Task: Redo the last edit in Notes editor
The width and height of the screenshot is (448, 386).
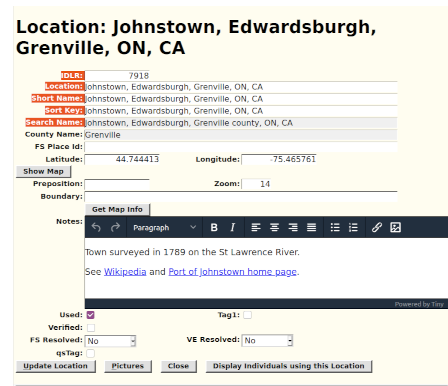Action: click(x=115, y=228)
